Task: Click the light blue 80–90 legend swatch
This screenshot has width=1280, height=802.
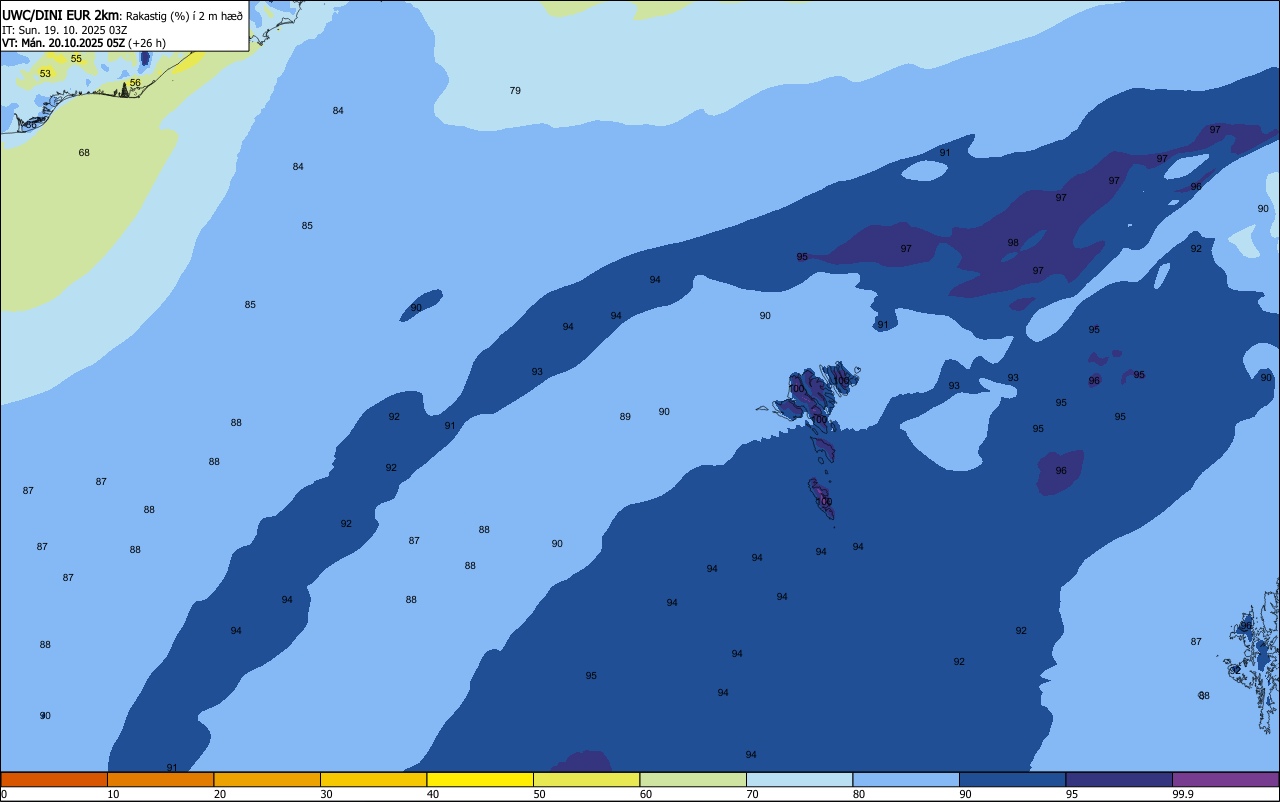Action: click(x=906, y=779)
